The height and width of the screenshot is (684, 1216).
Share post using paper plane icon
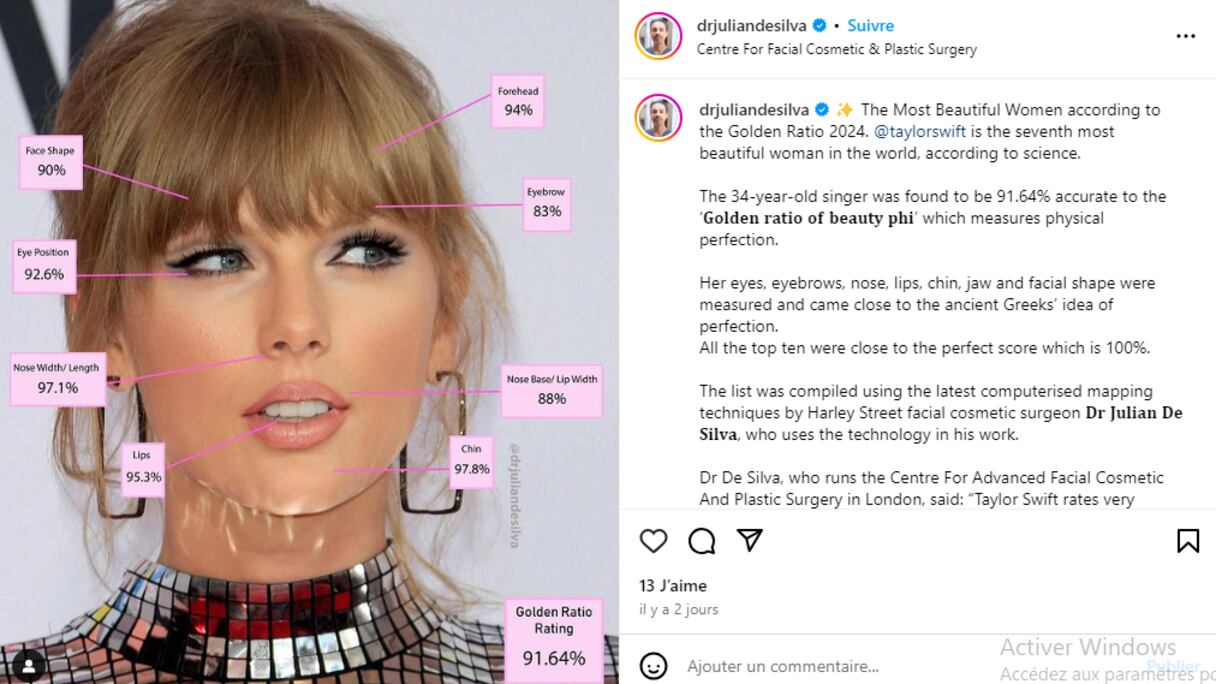[750, 540]
